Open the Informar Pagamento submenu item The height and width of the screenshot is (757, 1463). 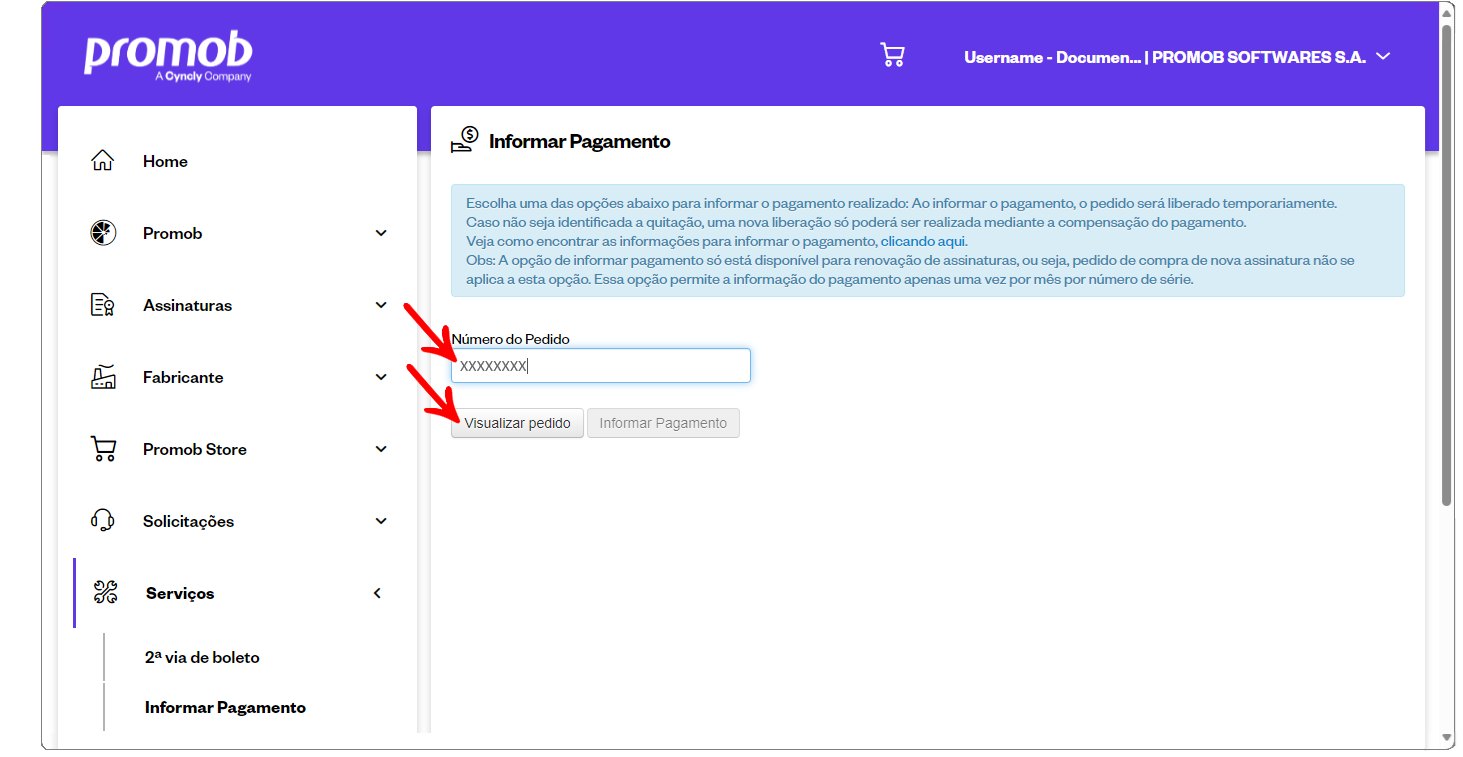click(225, 707)
